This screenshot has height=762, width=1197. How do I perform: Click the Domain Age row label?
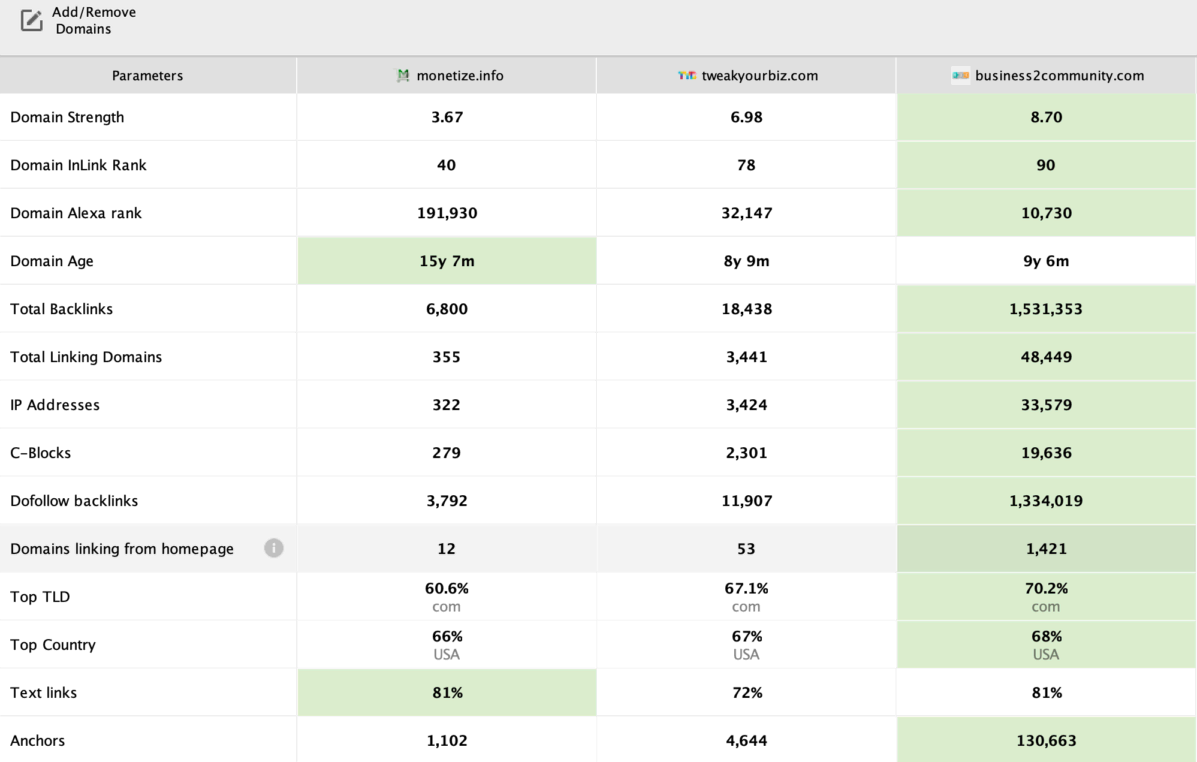pyautogui.click(x=51, y=262)
